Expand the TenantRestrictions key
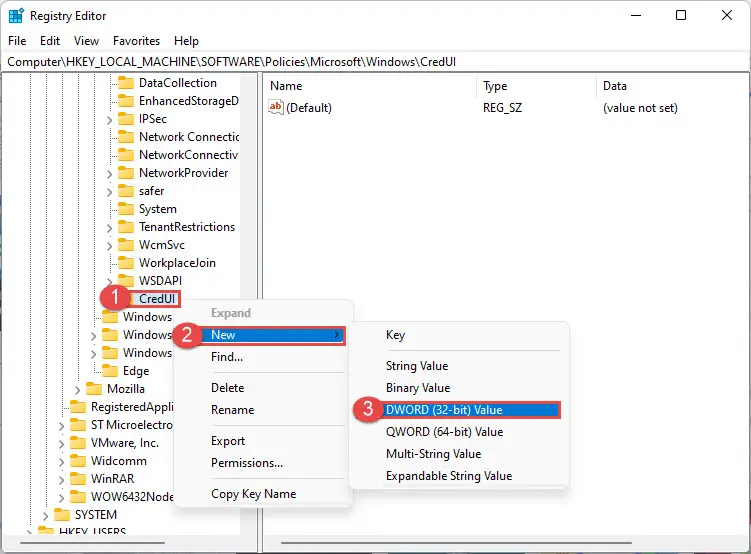This screenshot has height=554, width=751. click(x=109, y=228)
